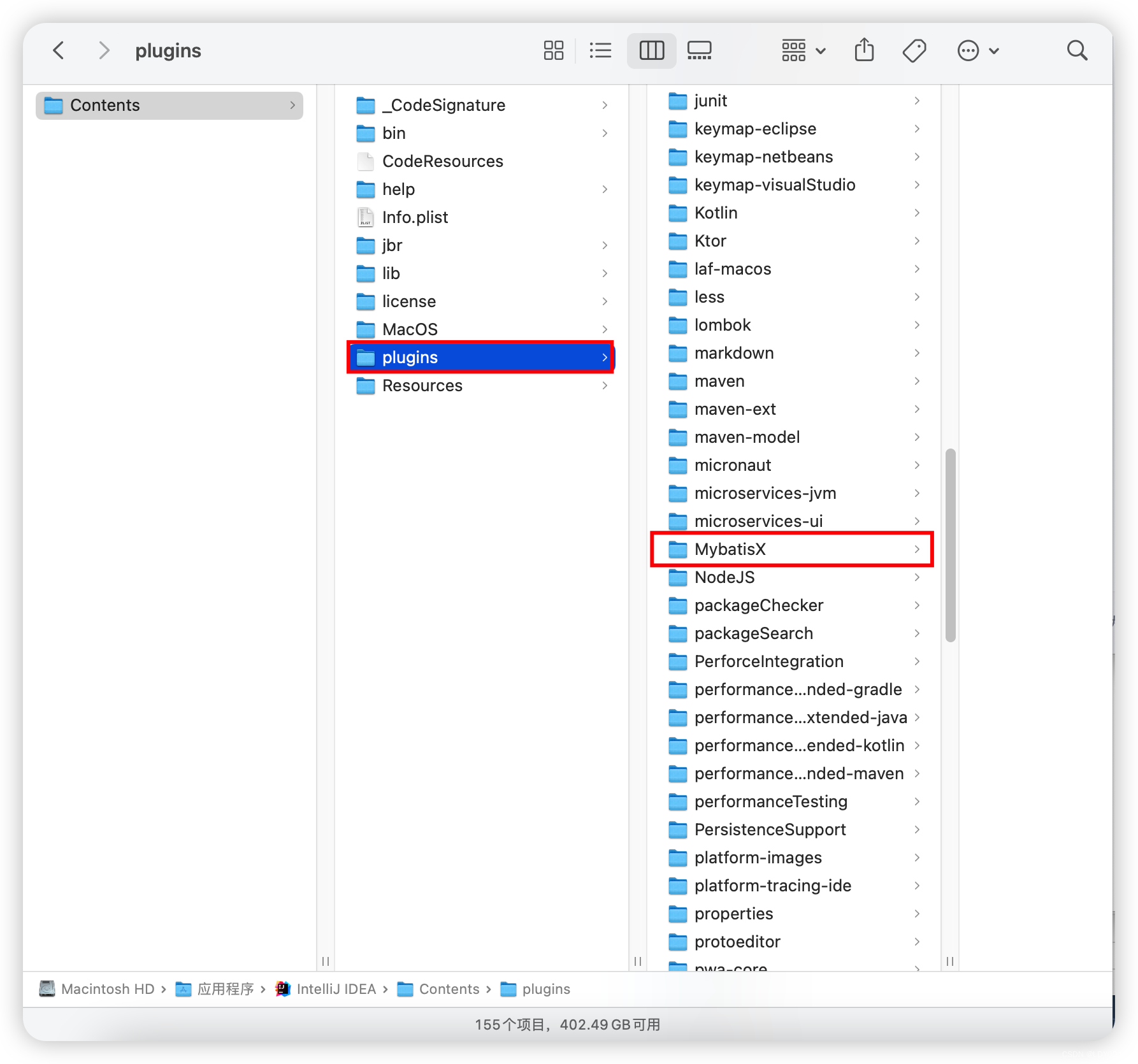Select the license folder

(x=482, y=301)
